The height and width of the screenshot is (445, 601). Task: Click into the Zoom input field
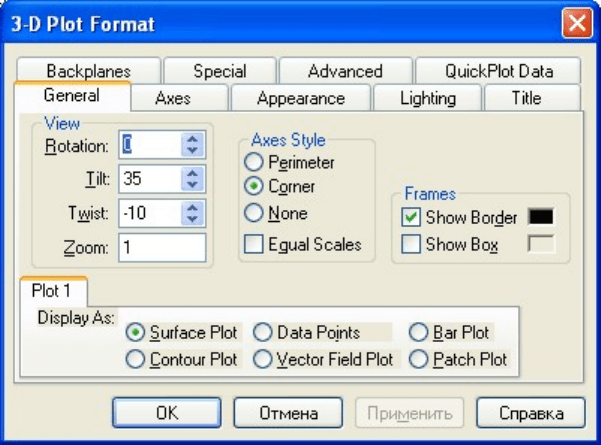coord(161,247)
